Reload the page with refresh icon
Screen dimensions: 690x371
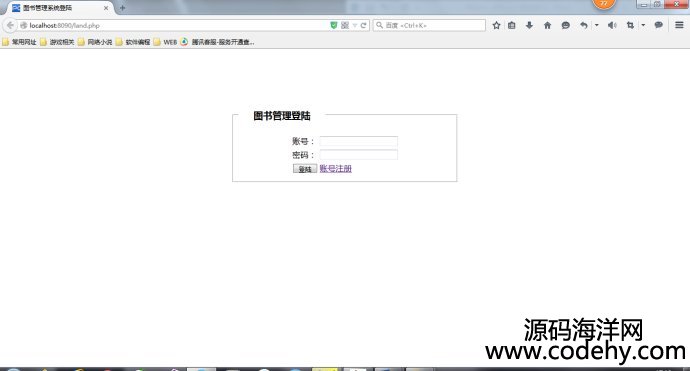363,26
